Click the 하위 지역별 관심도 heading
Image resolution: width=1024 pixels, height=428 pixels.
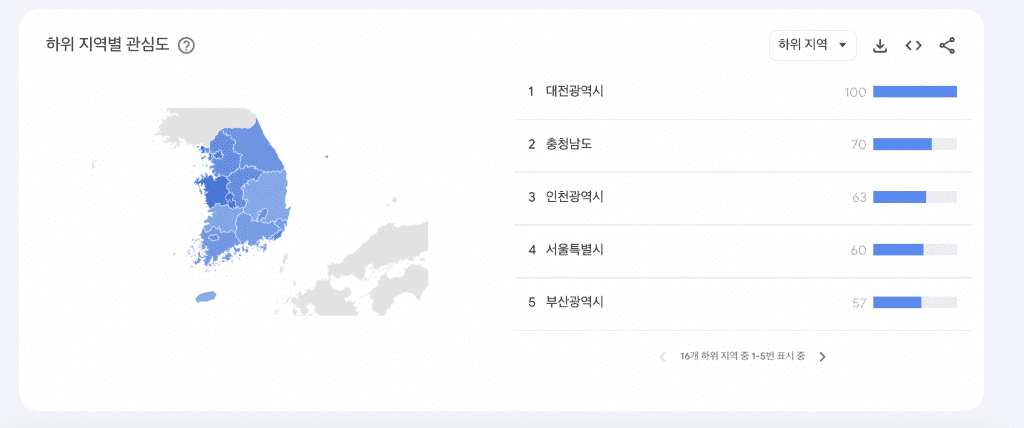point(108,45)
